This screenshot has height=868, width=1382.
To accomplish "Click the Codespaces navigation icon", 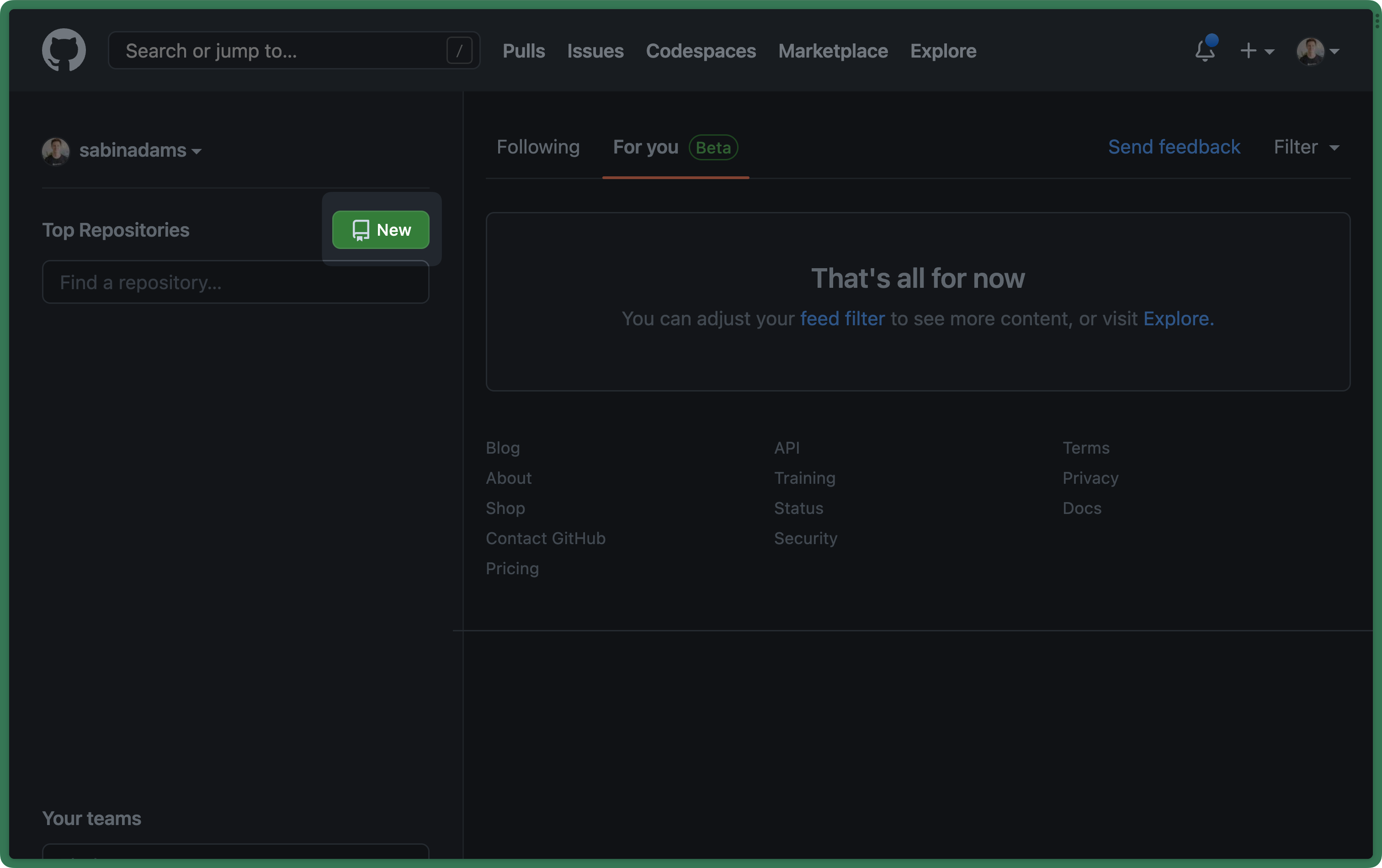I will 701,49.
